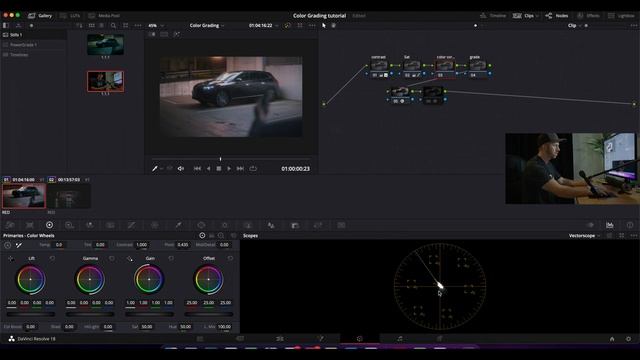Toggle the Lightbox view
The width and height of the screenshot is (640, 360).
point(621,16)
